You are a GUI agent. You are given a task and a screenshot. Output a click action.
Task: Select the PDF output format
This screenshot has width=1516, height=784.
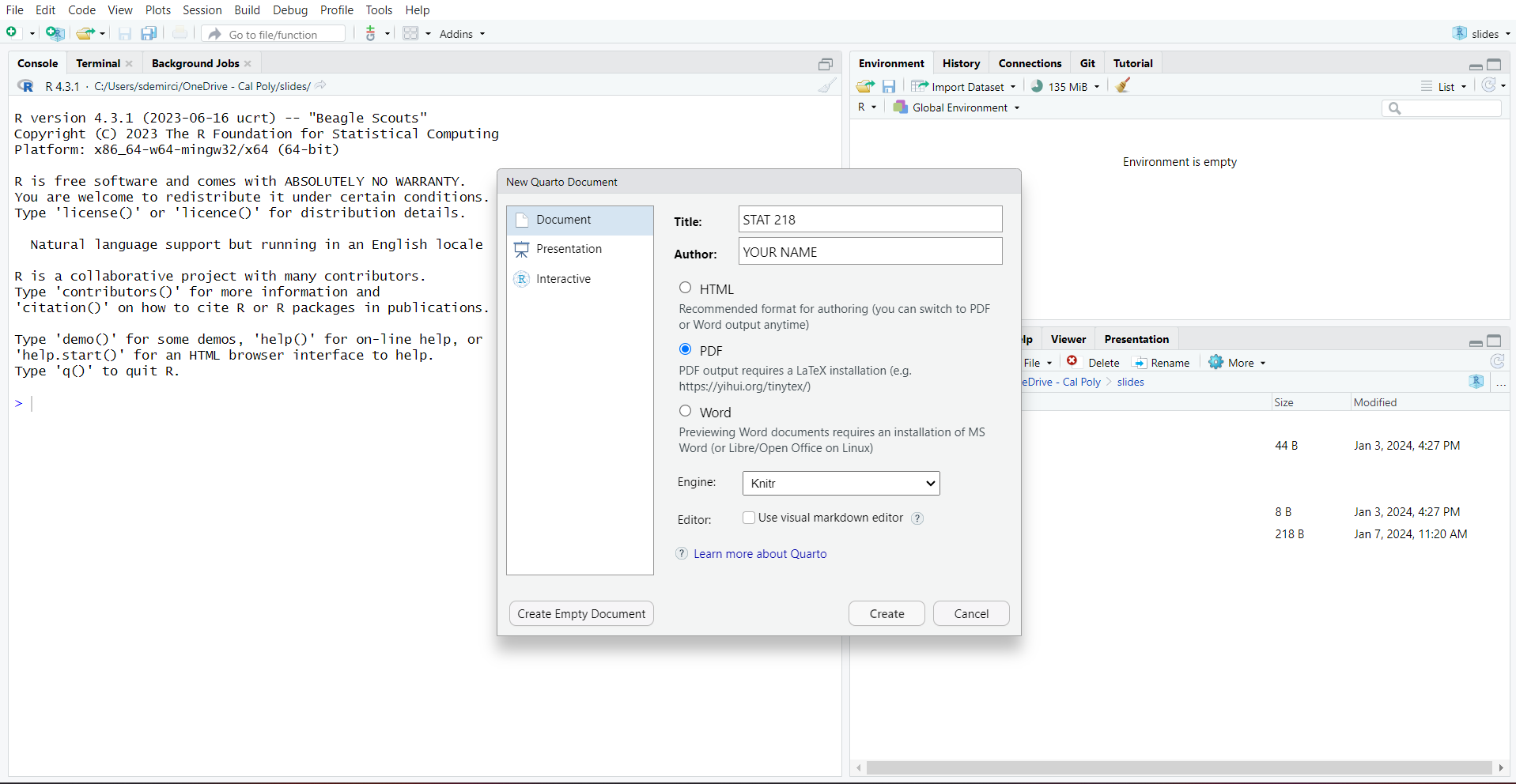tap(685, 349)
